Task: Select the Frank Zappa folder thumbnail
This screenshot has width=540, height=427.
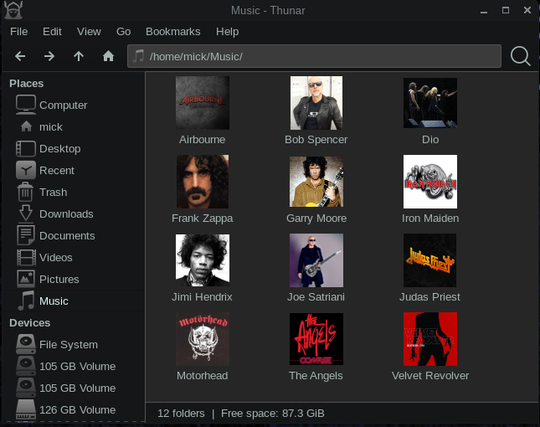Action: (202, 181)
